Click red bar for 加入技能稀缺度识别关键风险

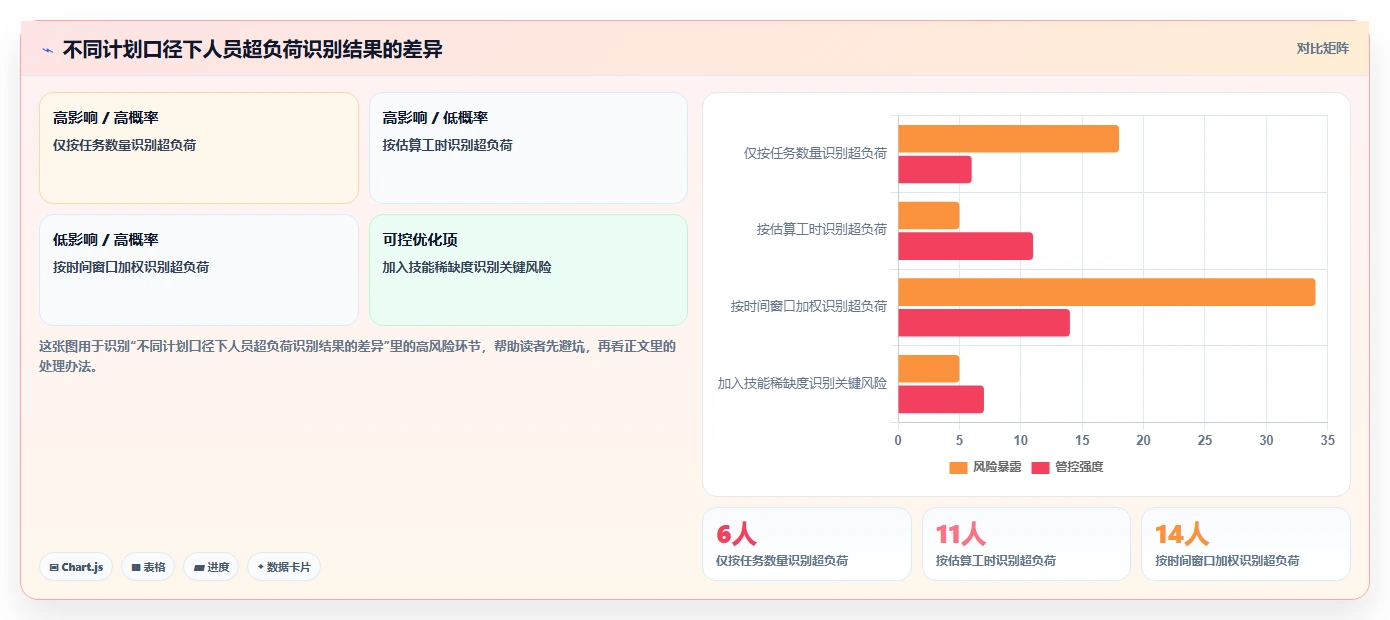click(x=941, y=399)
